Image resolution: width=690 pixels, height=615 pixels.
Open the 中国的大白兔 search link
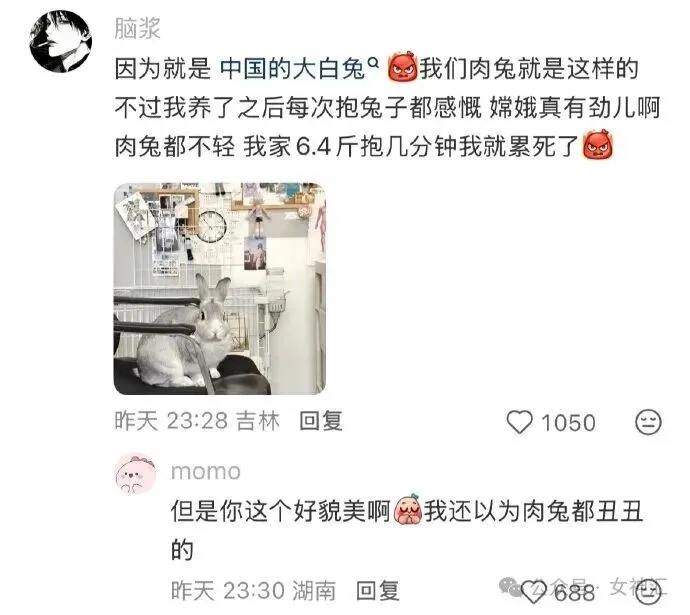click(x=293, y=69)
